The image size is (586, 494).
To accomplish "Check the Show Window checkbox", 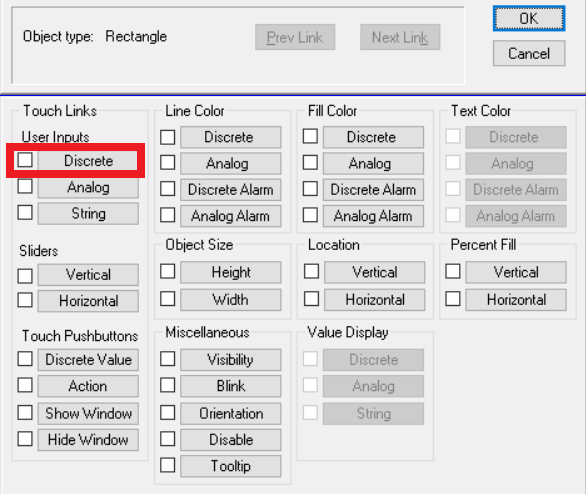I will 25,413.
